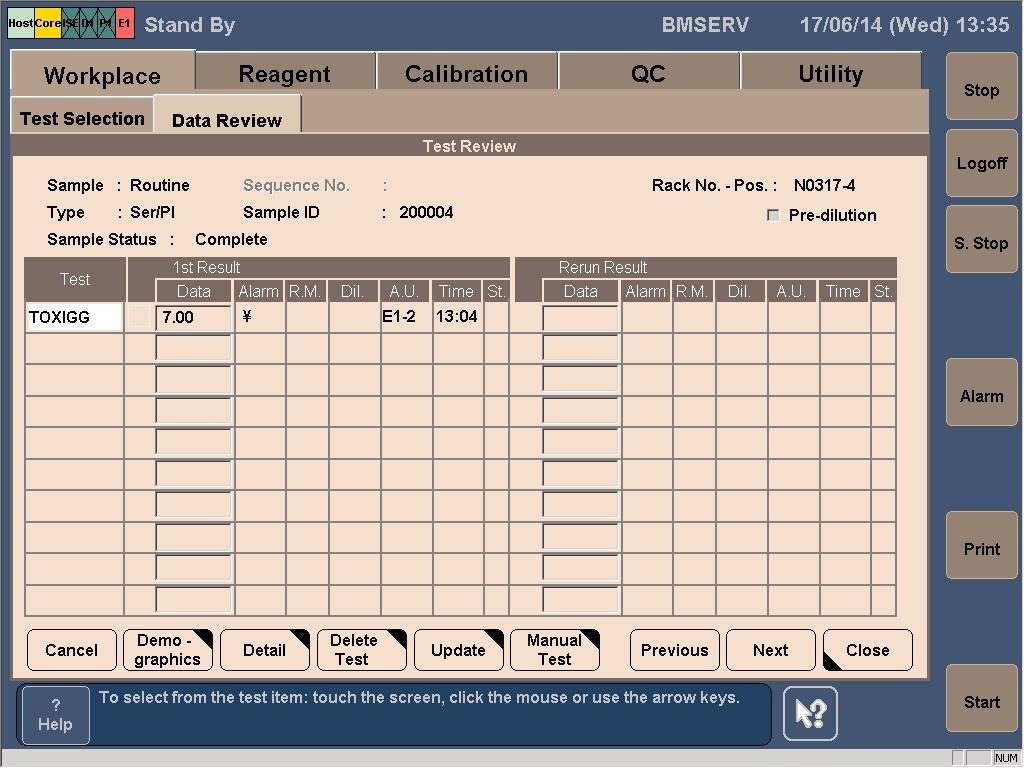Open the Detail window

tap(264, 650)
